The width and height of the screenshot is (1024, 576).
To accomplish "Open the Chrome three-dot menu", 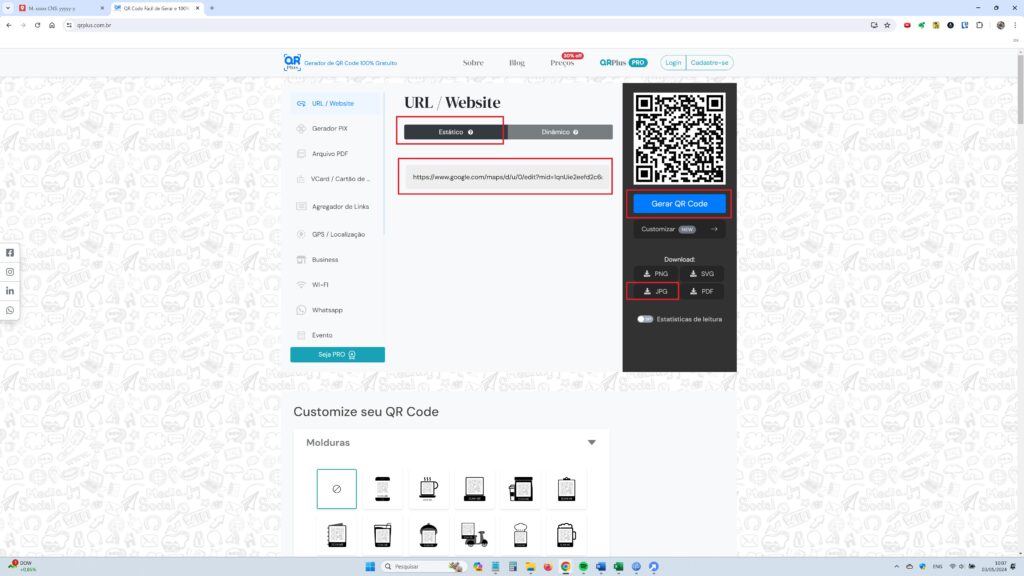I will pyautogui.click(x=1015, y=25).
